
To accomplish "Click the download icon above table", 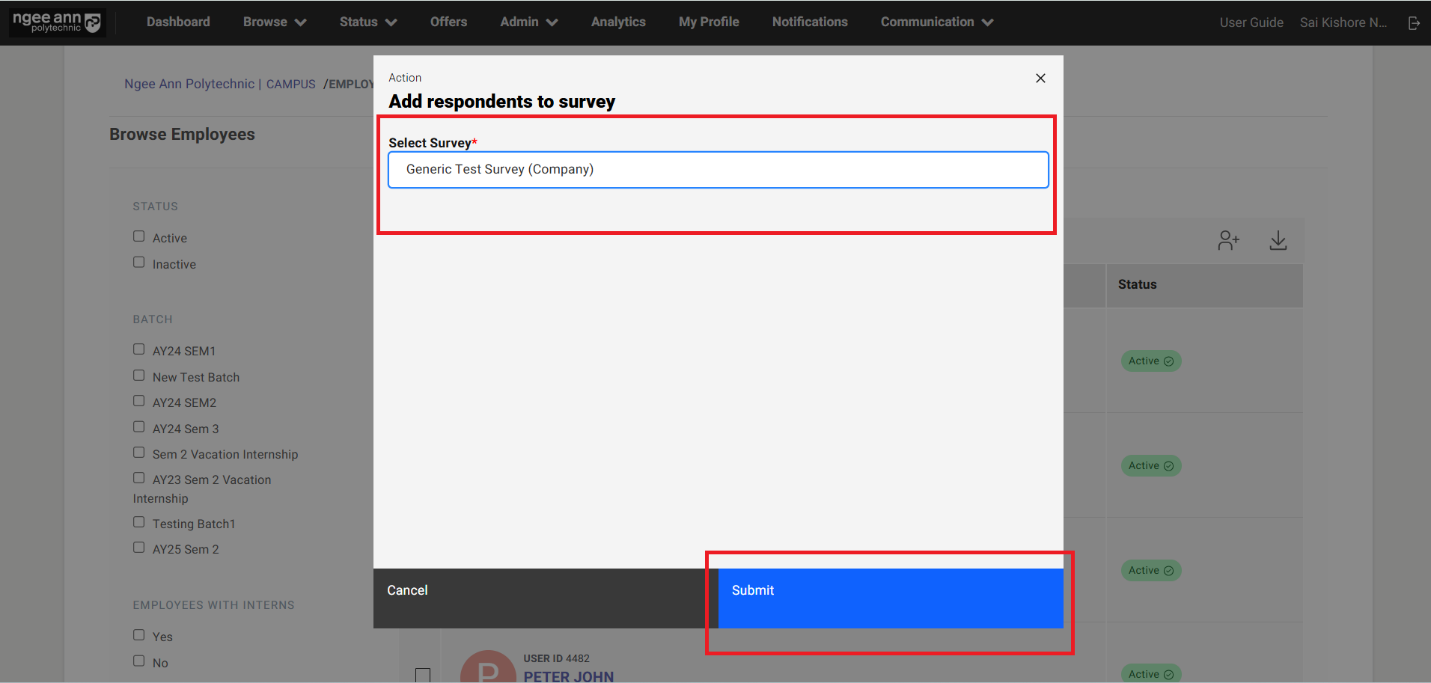I will click(x=1278, y=241).
